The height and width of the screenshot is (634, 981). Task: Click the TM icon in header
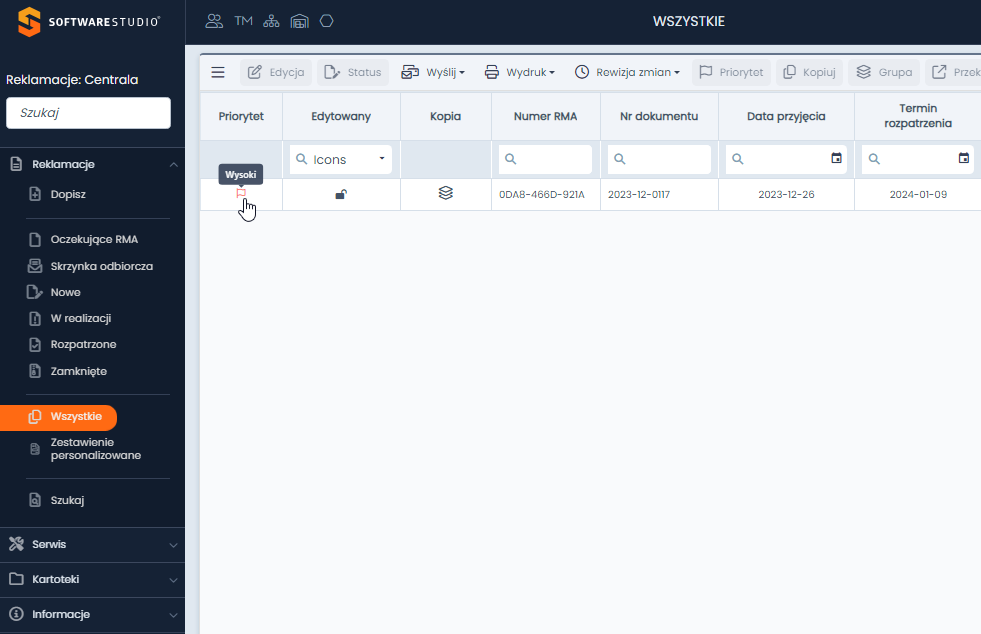243,21
